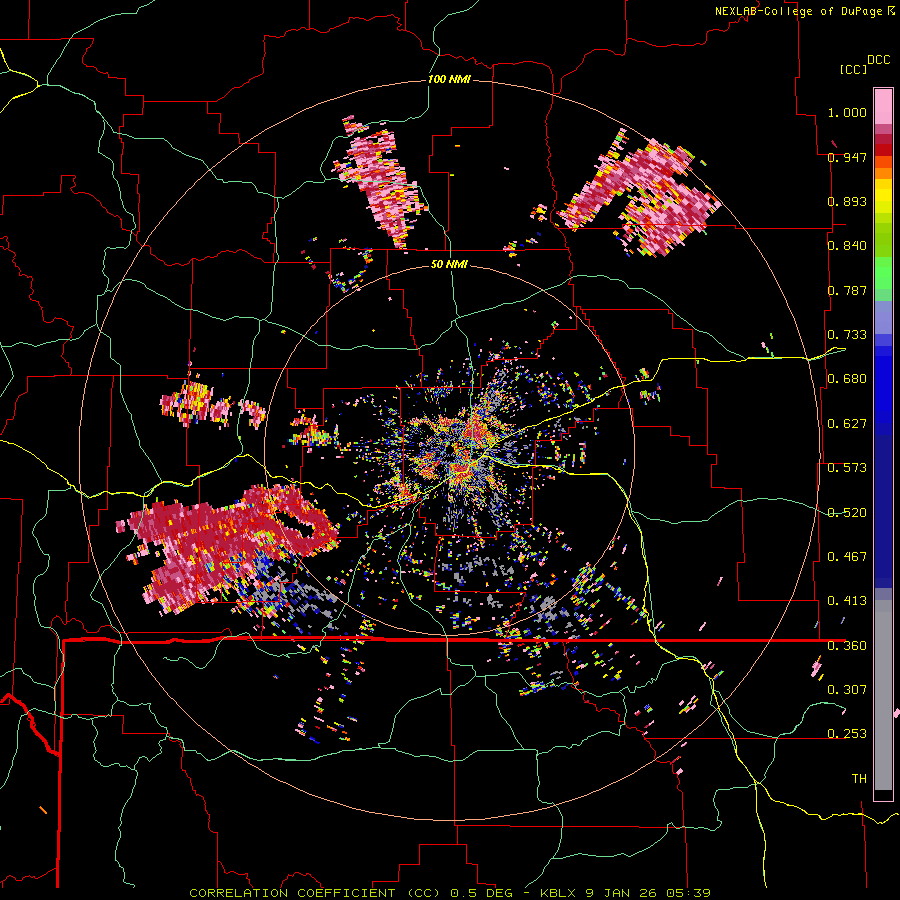
Task: Click the 1.000 value on color scale
Action: [x=847, y=112]
